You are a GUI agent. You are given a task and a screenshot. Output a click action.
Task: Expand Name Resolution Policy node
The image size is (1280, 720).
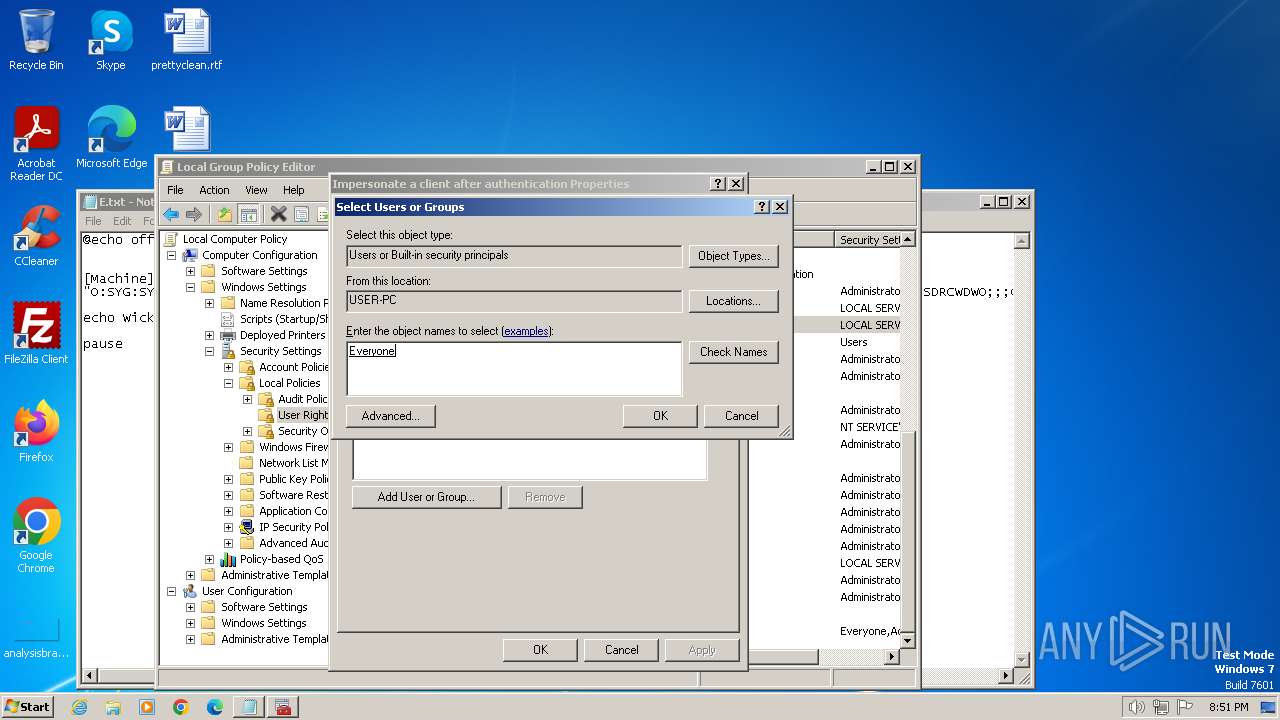point(209,303)
